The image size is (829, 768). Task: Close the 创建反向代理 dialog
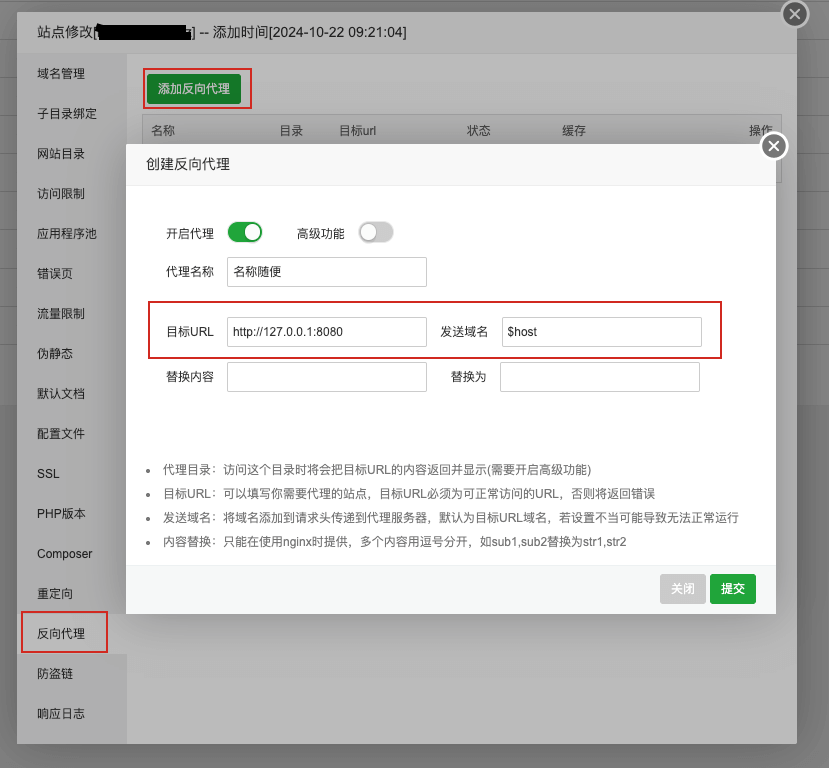point(774,147)
